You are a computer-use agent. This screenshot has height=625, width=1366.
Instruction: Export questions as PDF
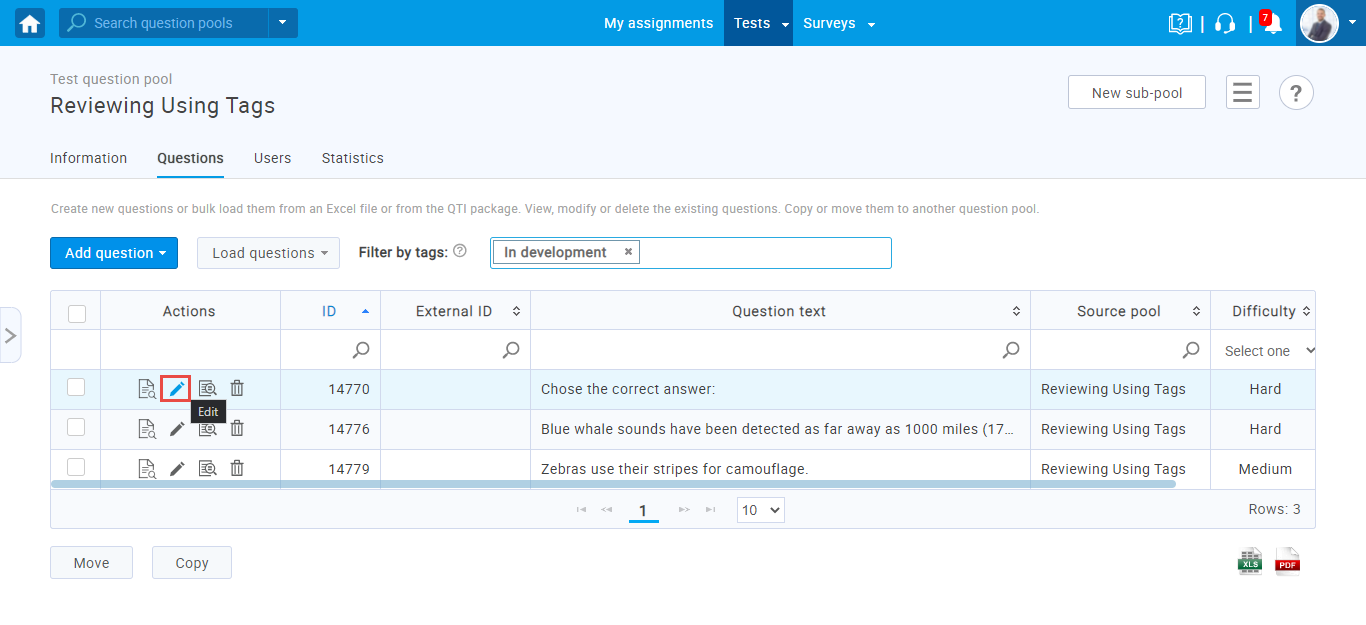(1287, 562)
